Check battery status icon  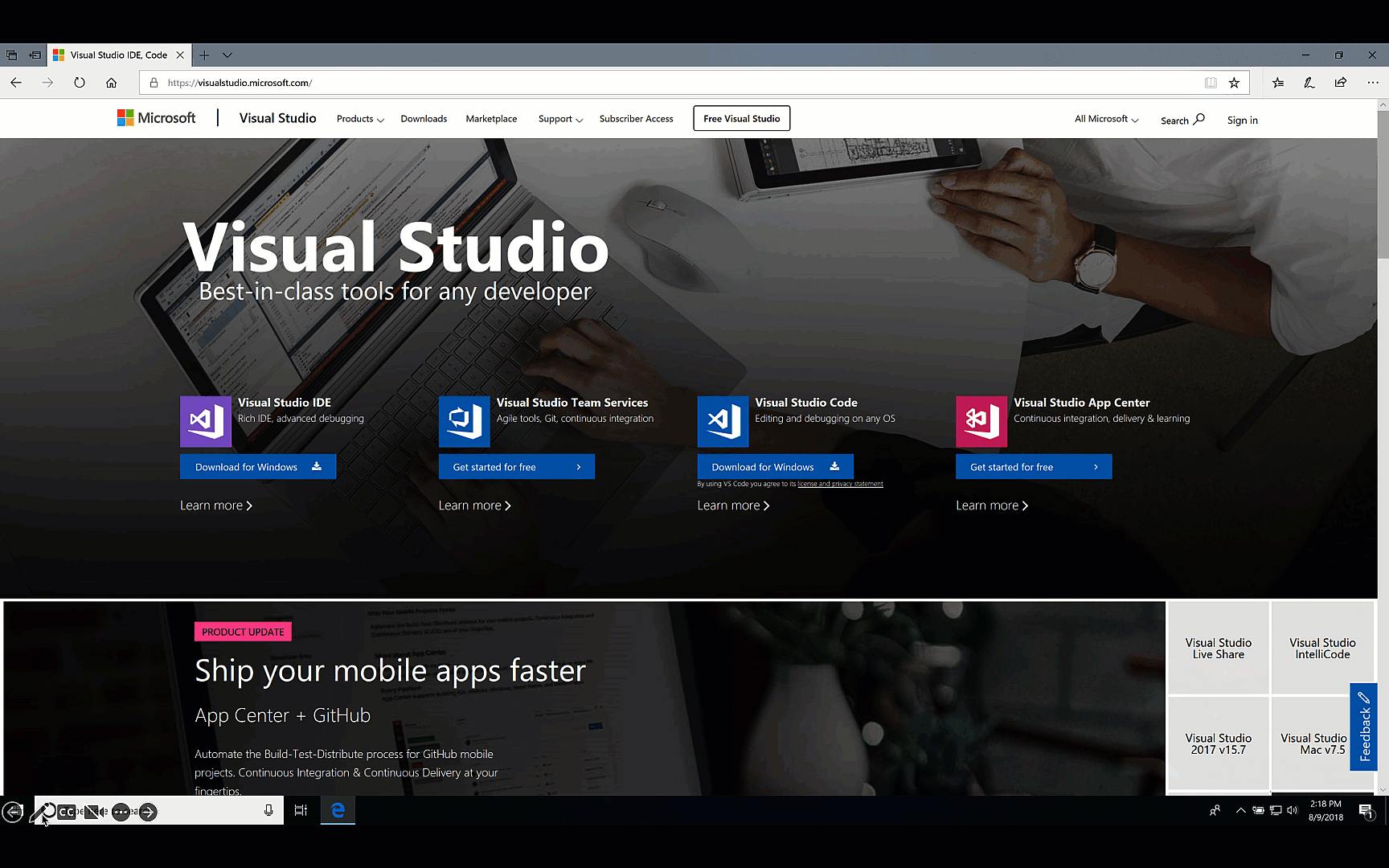(1258, 810)
